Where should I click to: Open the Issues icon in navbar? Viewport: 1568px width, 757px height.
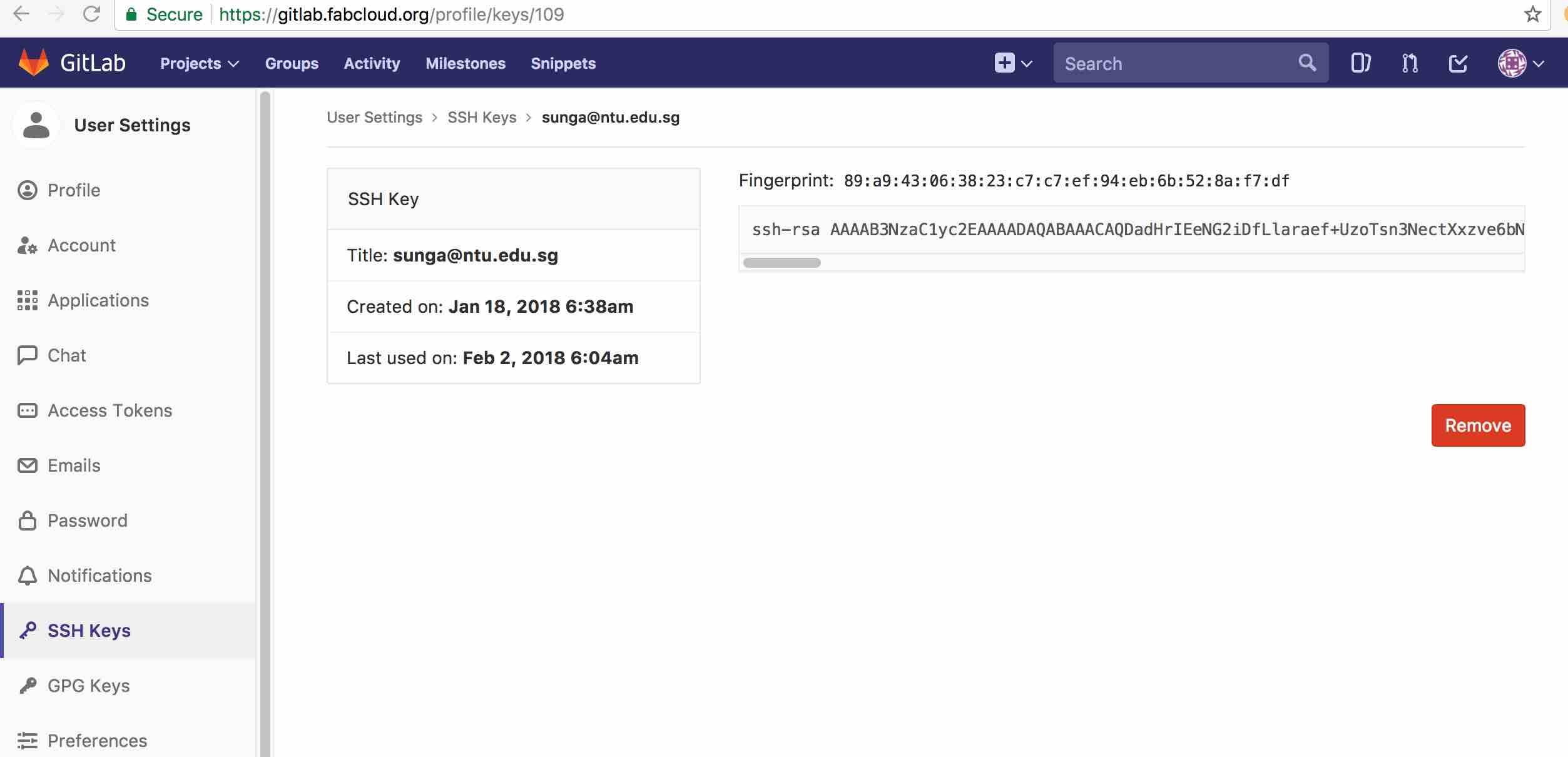pyautogui.click(x=1360, y=63)
